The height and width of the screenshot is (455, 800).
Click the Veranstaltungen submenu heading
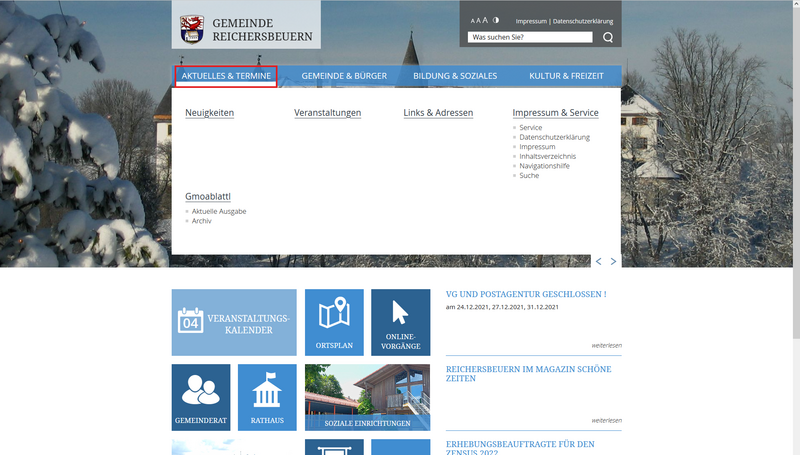pyautogui.click(x=327, y=113)
